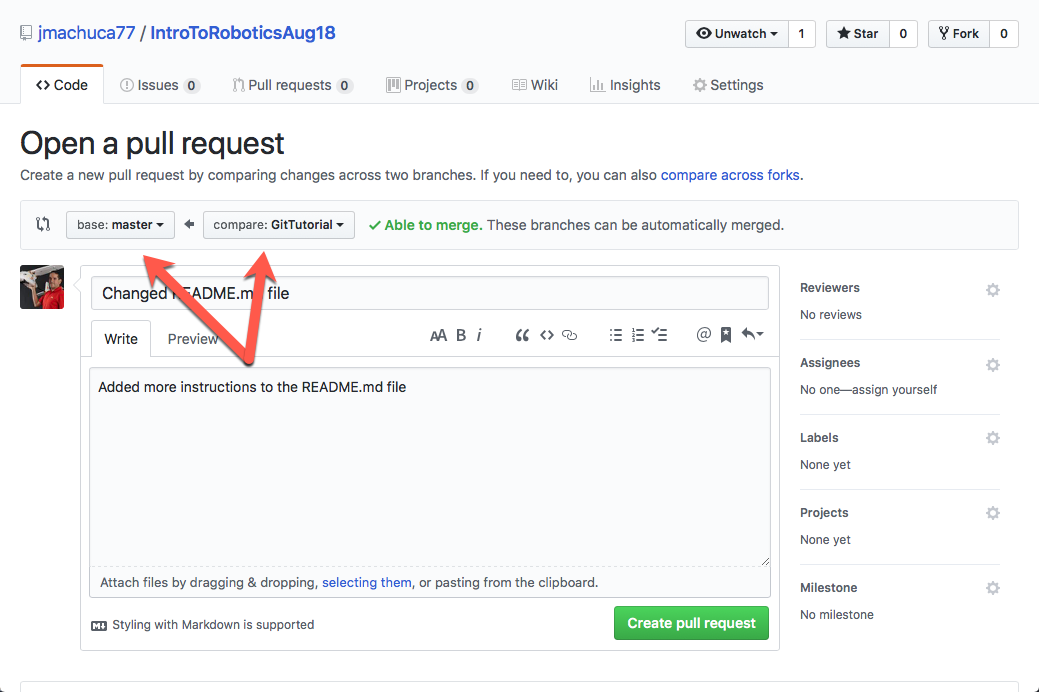Click the Able to merge status text
The width and height of the screenshot is (1039, 692).
(x=433, y=225)
